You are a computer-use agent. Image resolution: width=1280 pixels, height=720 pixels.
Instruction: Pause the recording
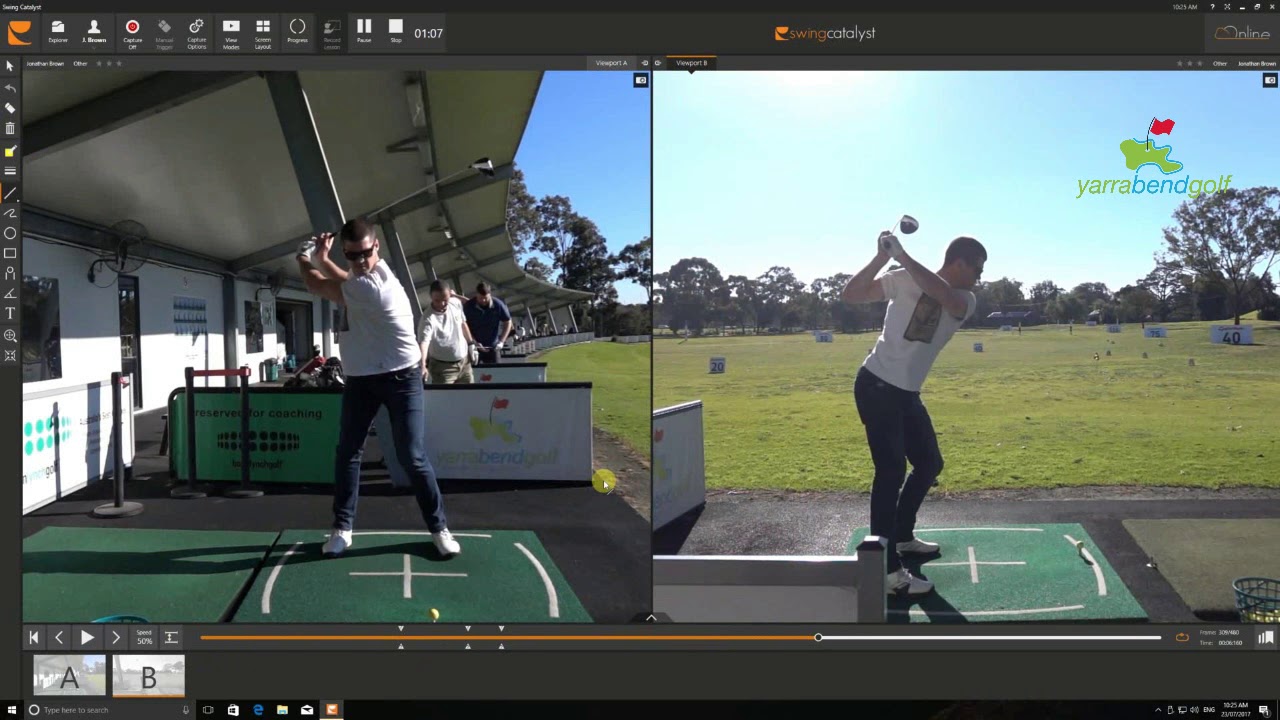pyautogui.click(x=364, y=32)
